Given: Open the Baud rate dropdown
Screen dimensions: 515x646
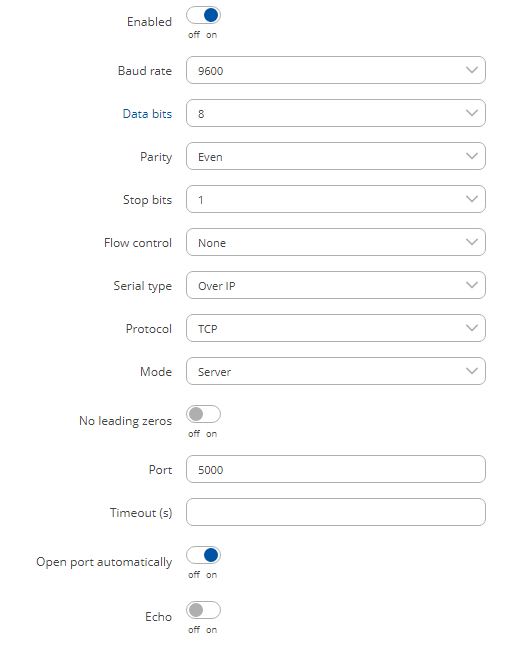Looking at the screenshot, I should [336, 70].
